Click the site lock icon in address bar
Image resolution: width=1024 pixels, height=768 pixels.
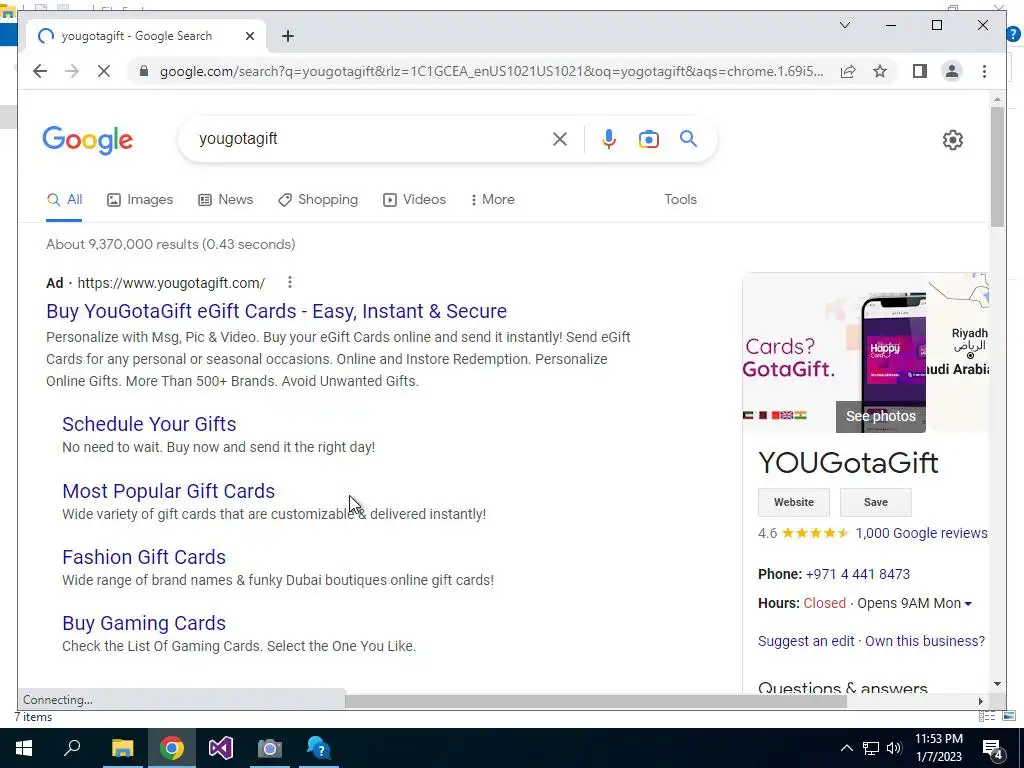144,71
